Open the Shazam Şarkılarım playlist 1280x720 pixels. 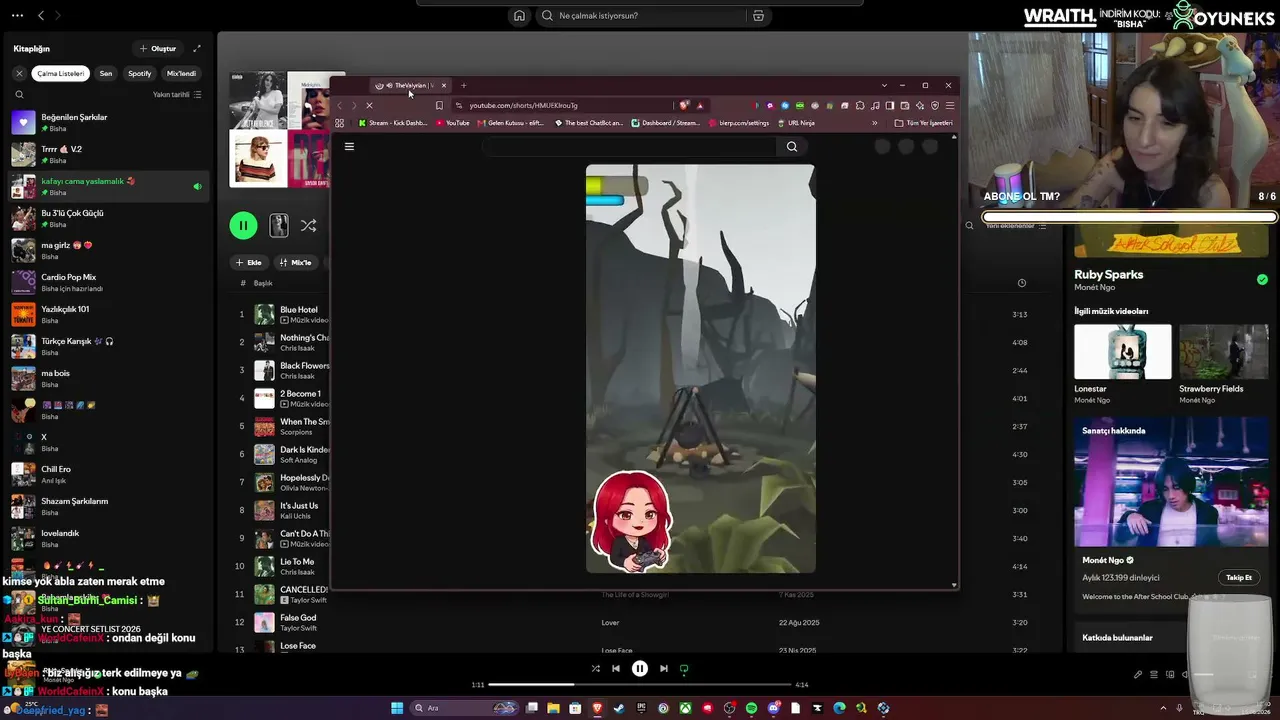pos(107,507)
